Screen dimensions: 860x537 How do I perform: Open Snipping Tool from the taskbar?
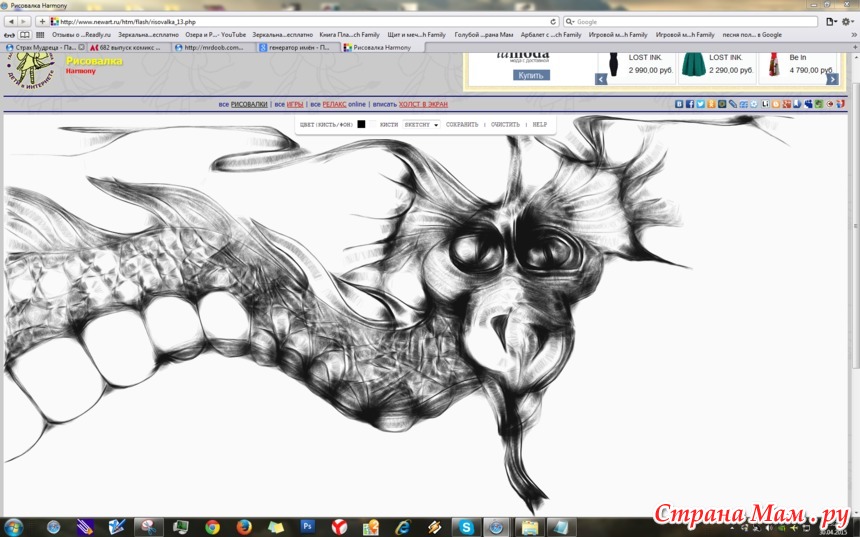tap(149, 527)
